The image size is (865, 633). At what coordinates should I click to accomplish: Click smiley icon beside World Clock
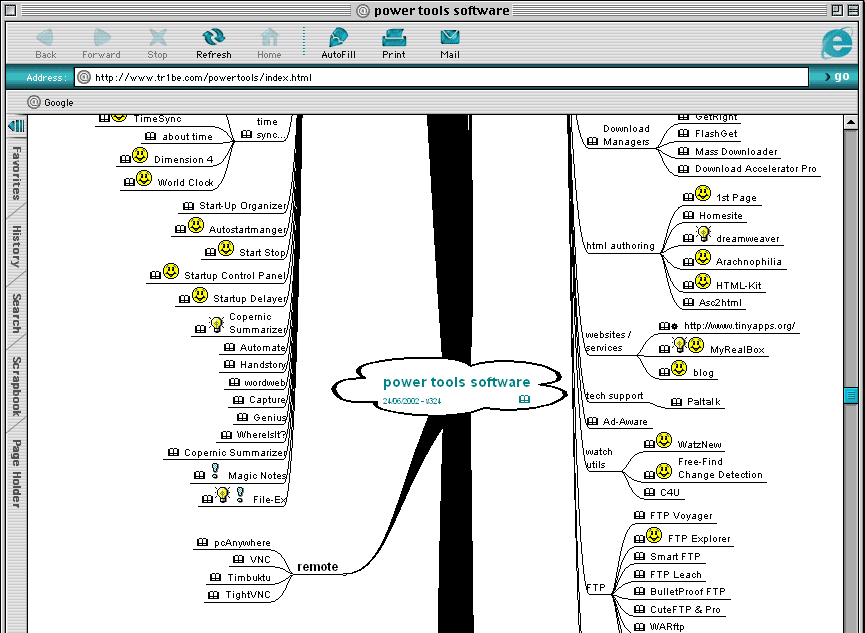pos(144,179)
